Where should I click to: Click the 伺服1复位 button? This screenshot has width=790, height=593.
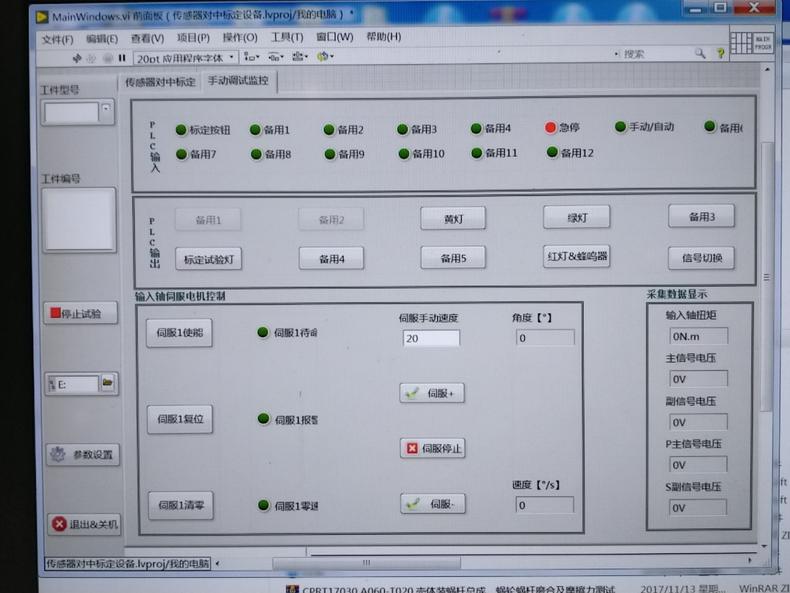pos(180,419)
